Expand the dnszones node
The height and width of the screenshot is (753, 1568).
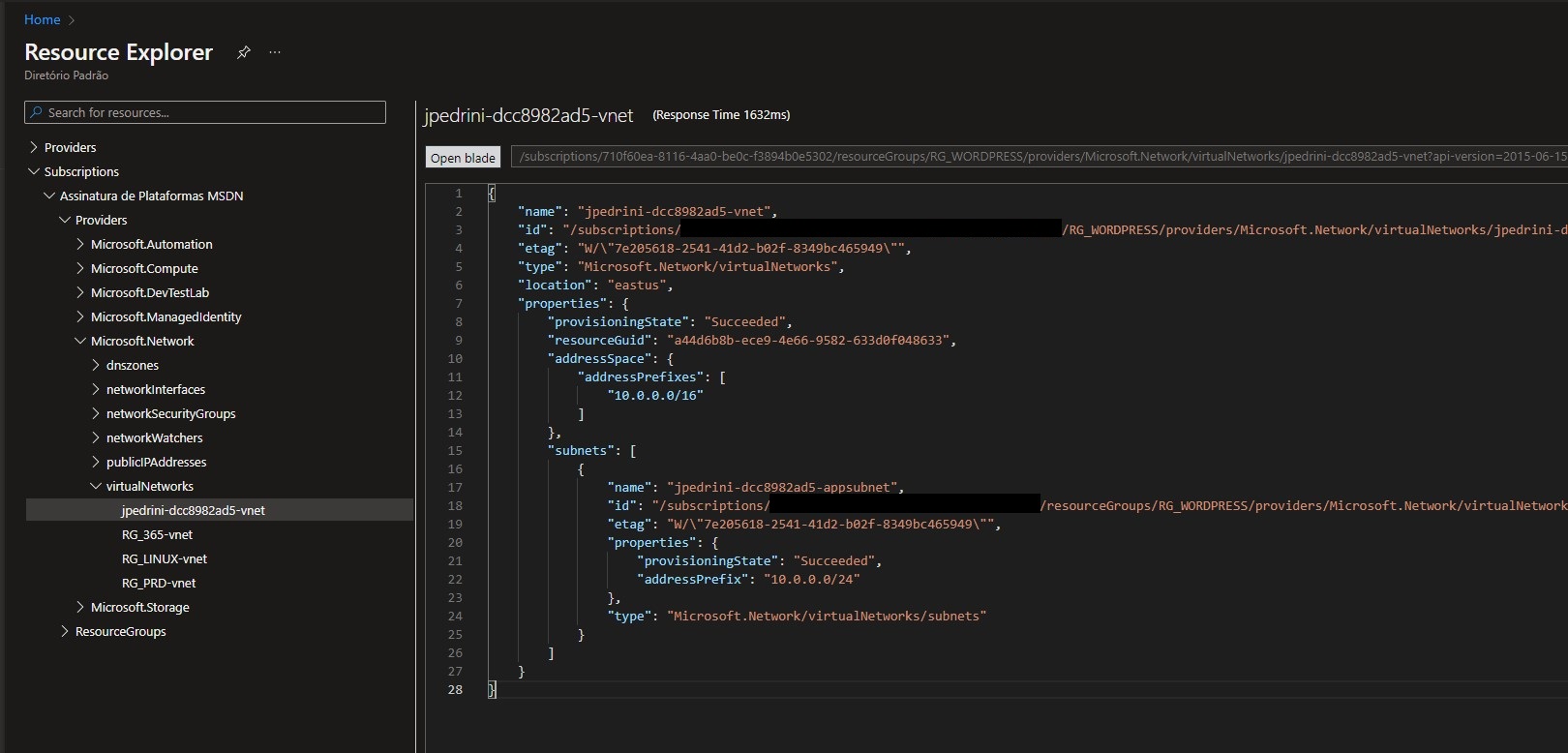(96, 365)
